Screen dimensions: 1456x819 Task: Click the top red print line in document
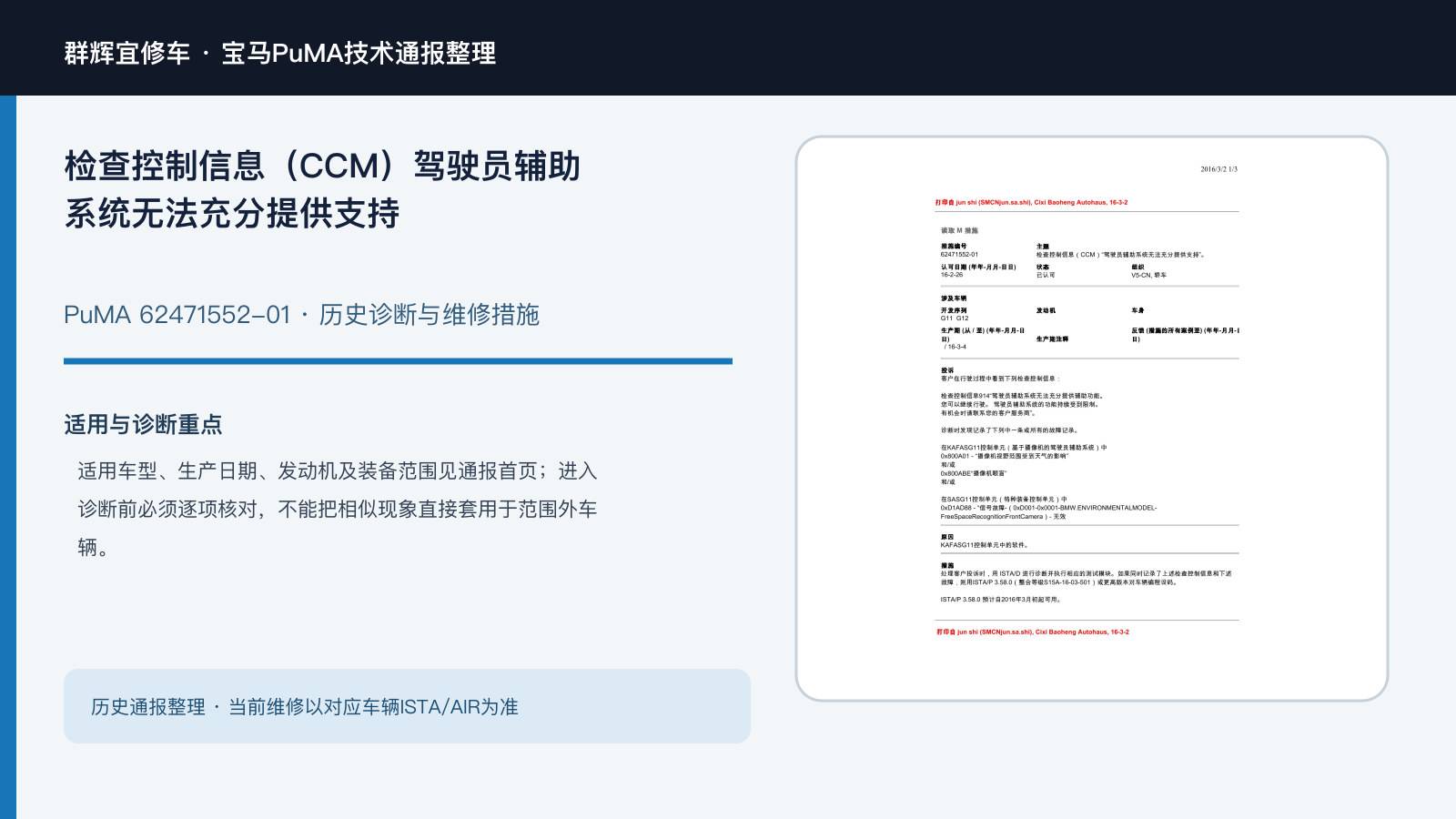click(1031, 202)
